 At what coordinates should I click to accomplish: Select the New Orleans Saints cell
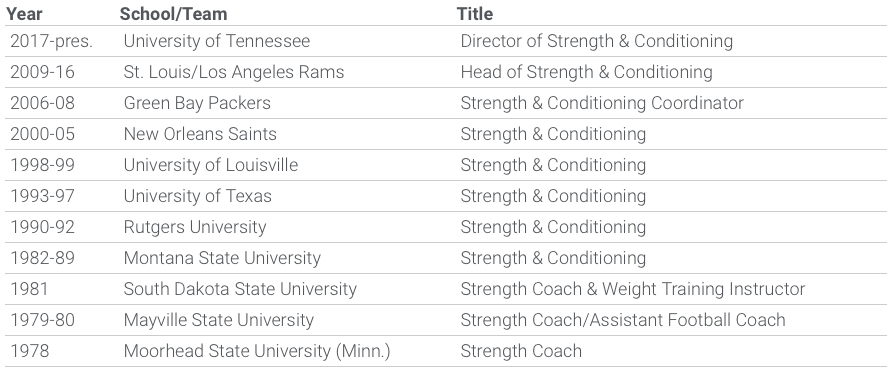click(x=200, y=134)
